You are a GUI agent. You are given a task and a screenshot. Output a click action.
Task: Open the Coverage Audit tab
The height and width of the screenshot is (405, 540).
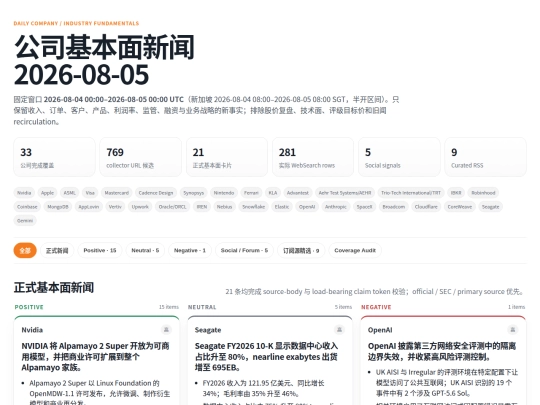[355, 250]
